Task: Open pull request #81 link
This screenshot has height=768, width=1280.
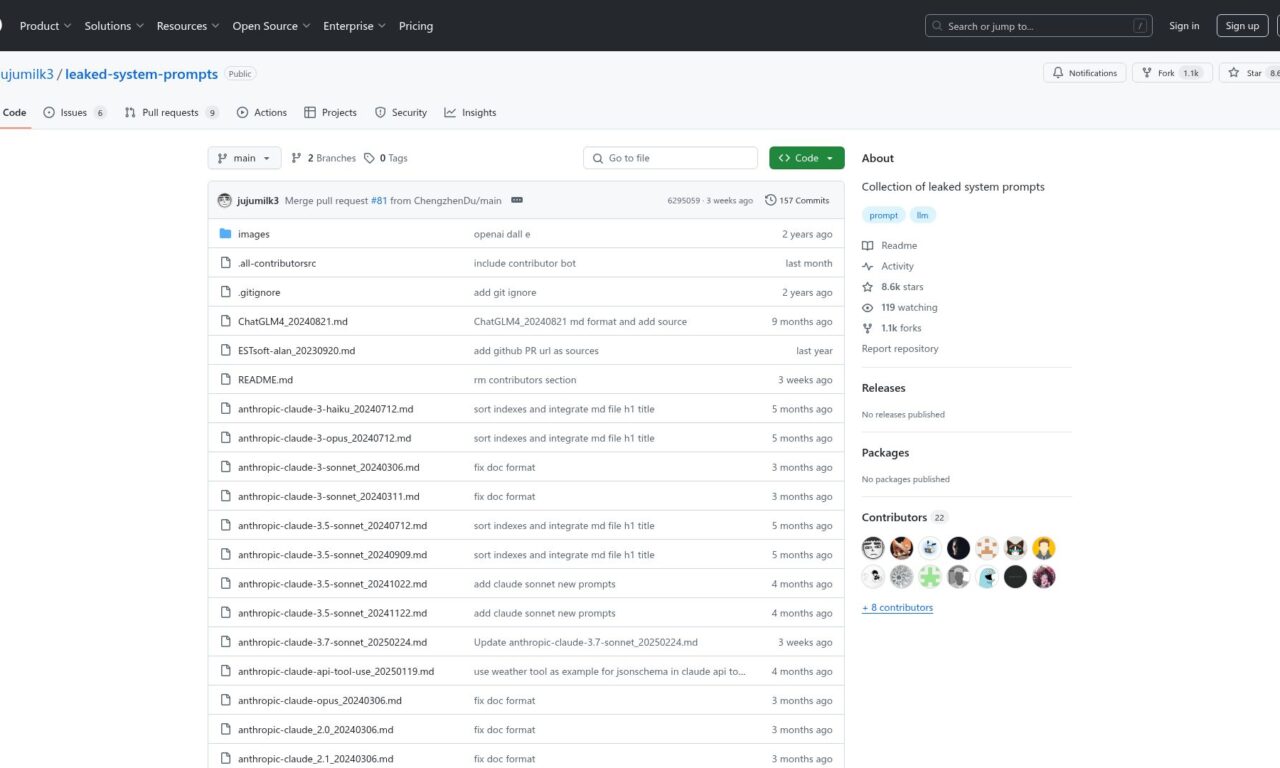Action: pyautogui.click(x=379, y=200)
